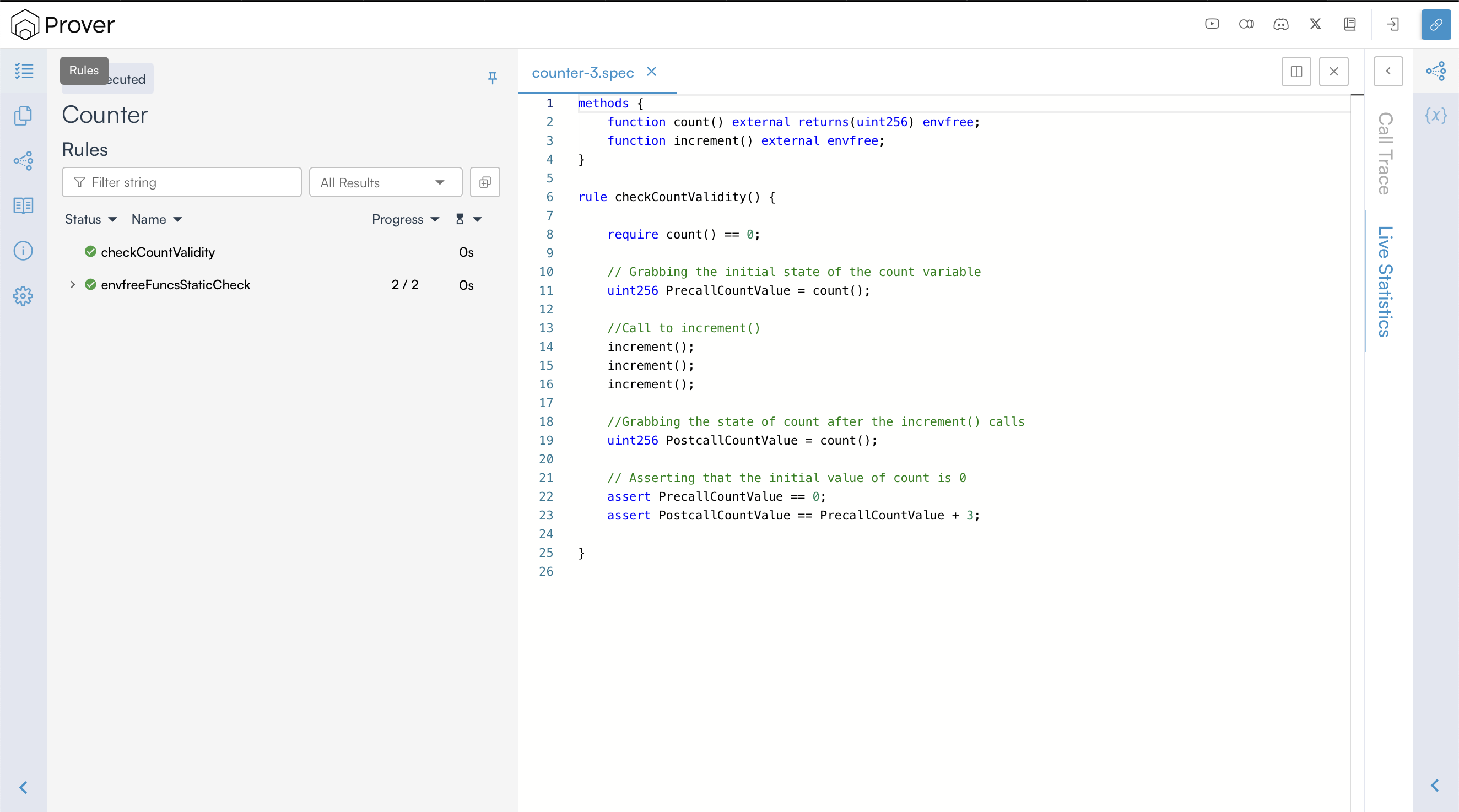Click the blue copy link button
This screenshot has height=812, width=1459.
pos(1435,24)
